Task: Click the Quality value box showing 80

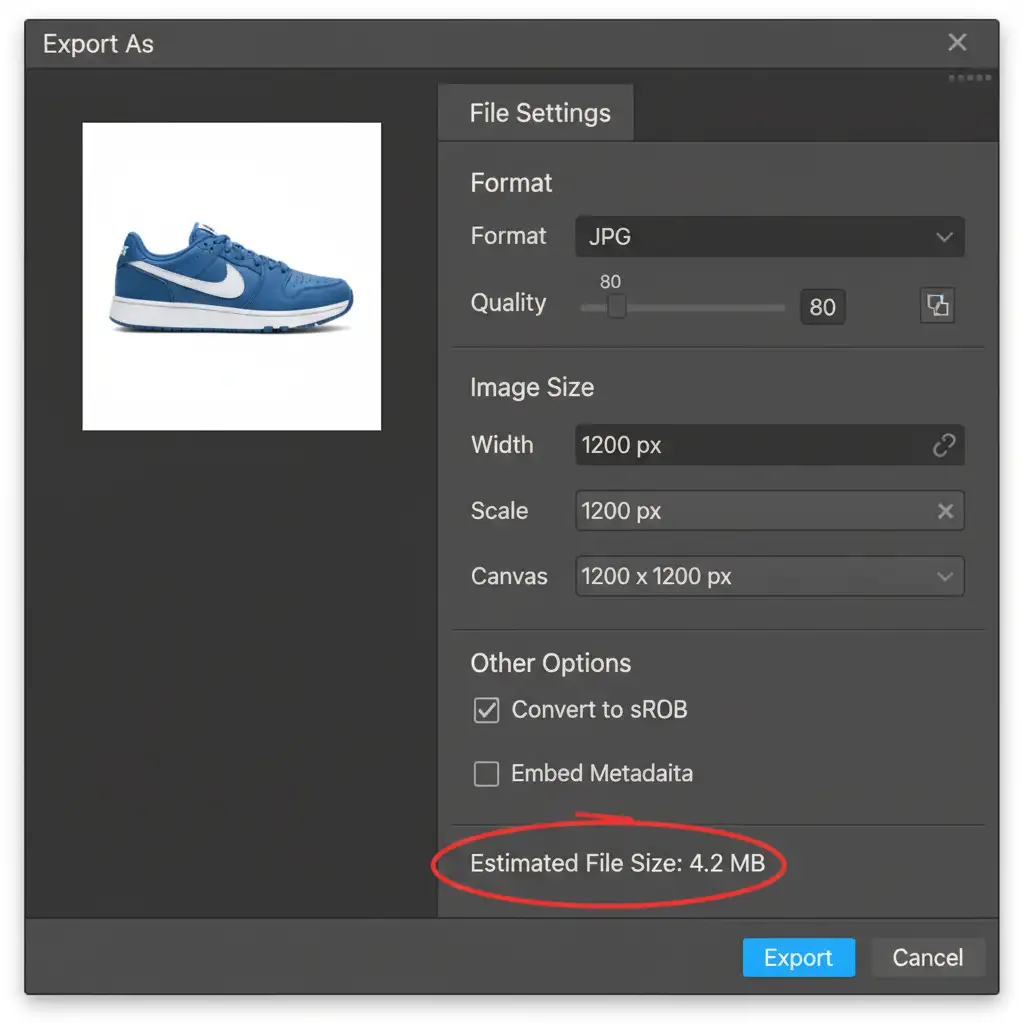Action: click(822, 307)
